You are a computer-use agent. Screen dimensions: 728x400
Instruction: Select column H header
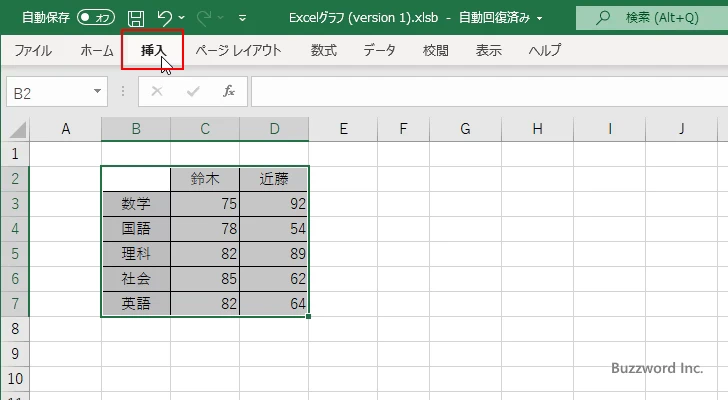click(x=537, y=129)
